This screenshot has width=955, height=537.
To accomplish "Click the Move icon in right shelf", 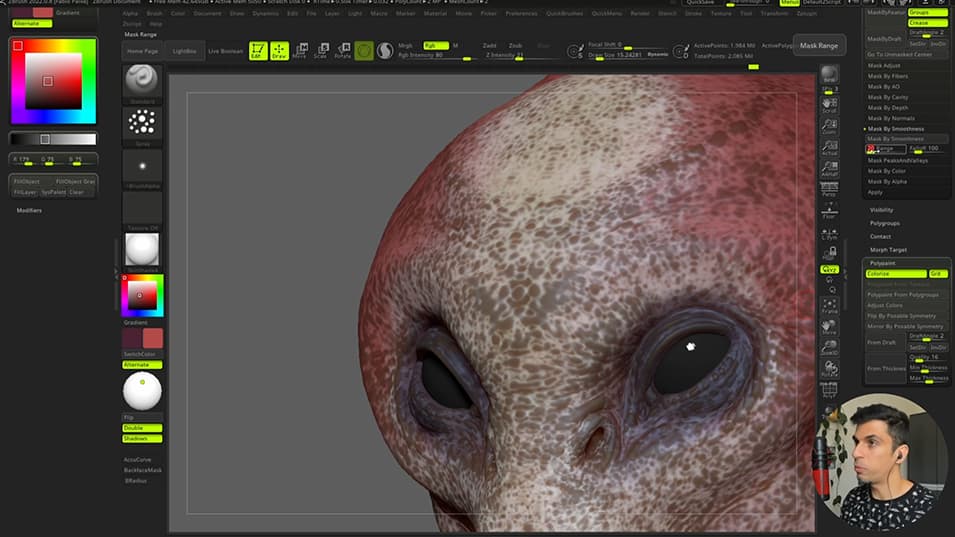I will pos(829,328).
